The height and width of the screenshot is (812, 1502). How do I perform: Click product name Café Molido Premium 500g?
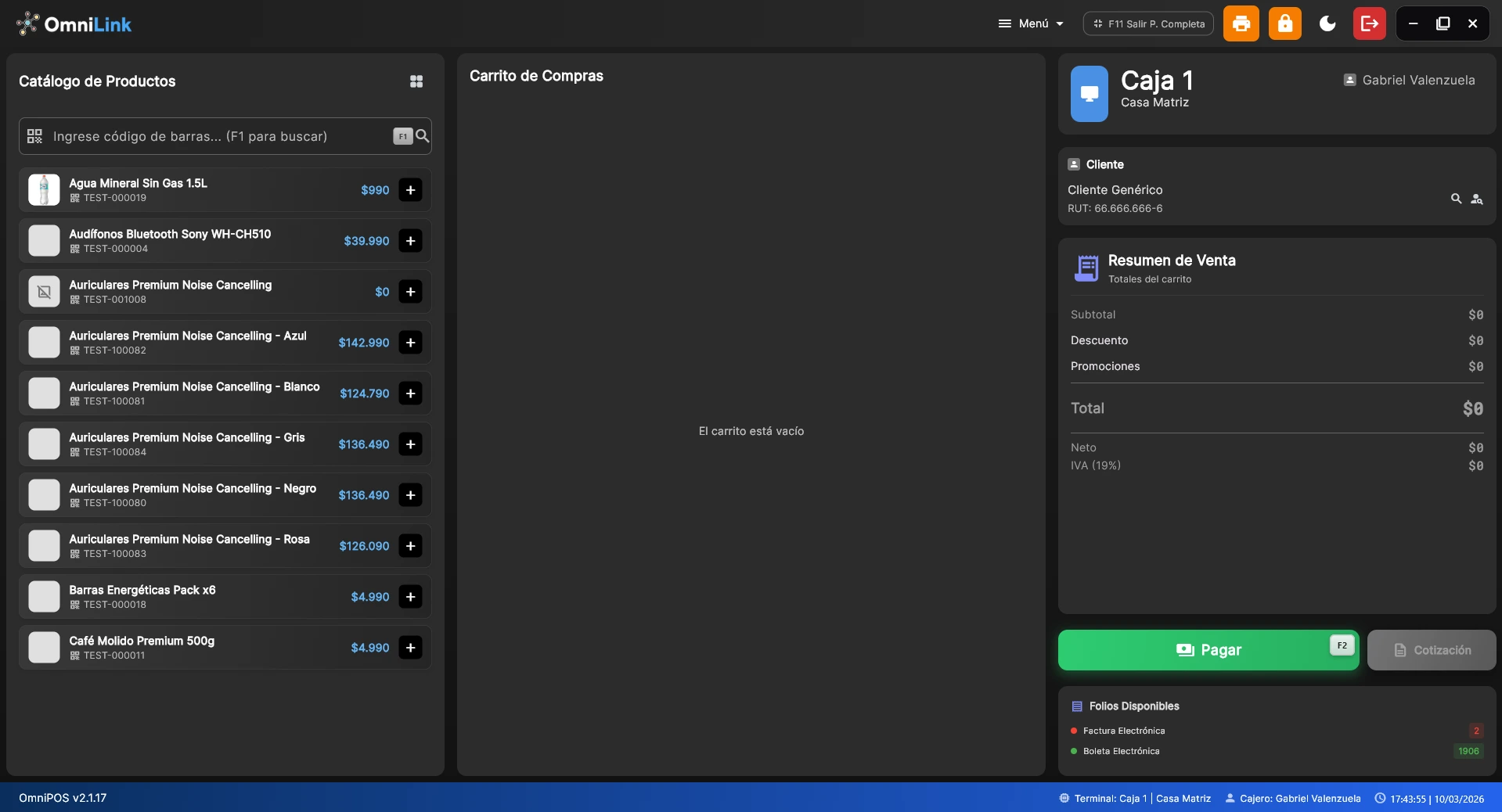coord(142,641)
